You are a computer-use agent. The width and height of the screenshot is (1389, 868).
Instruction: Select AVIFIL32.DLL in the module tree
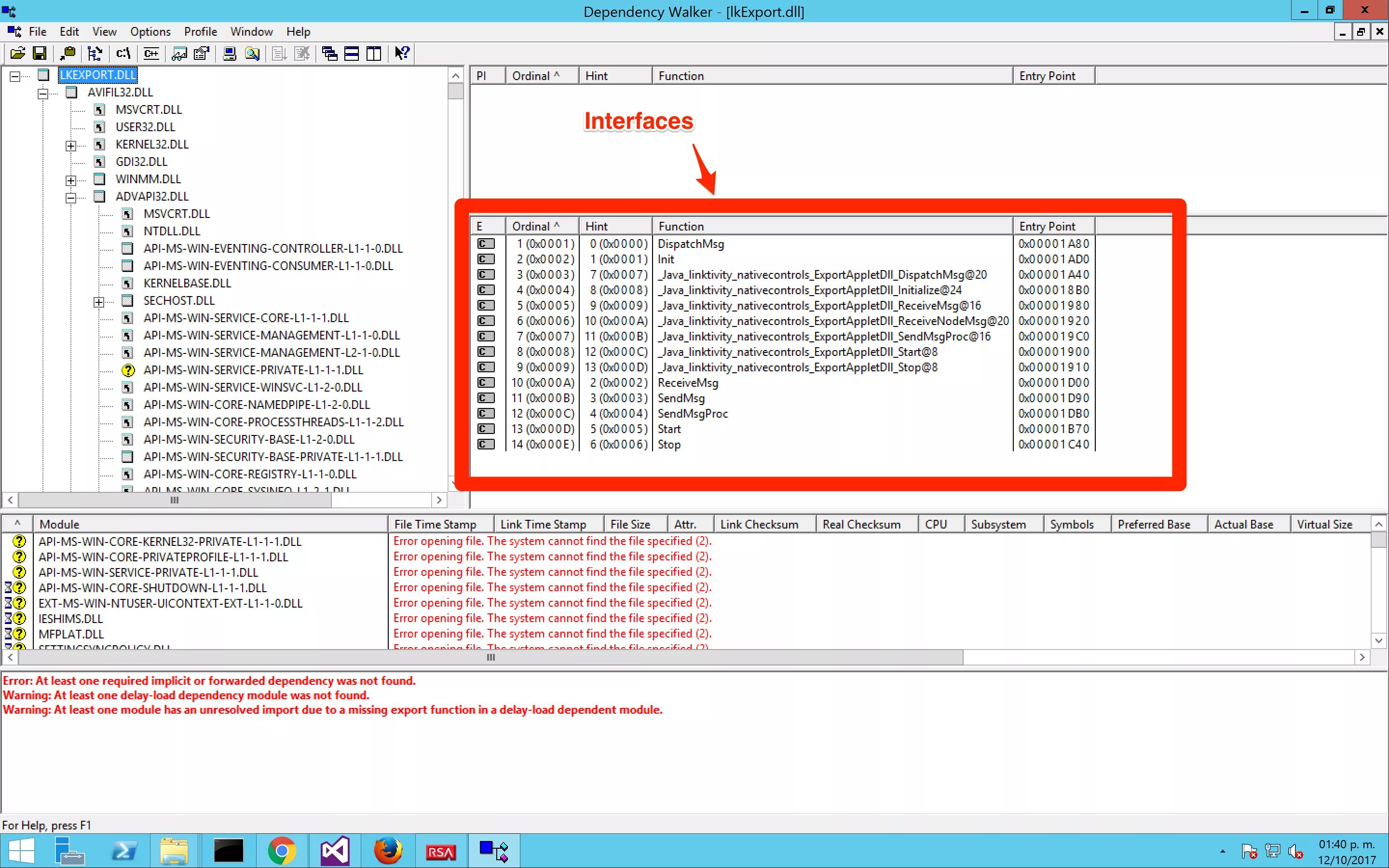click(120, 91)
